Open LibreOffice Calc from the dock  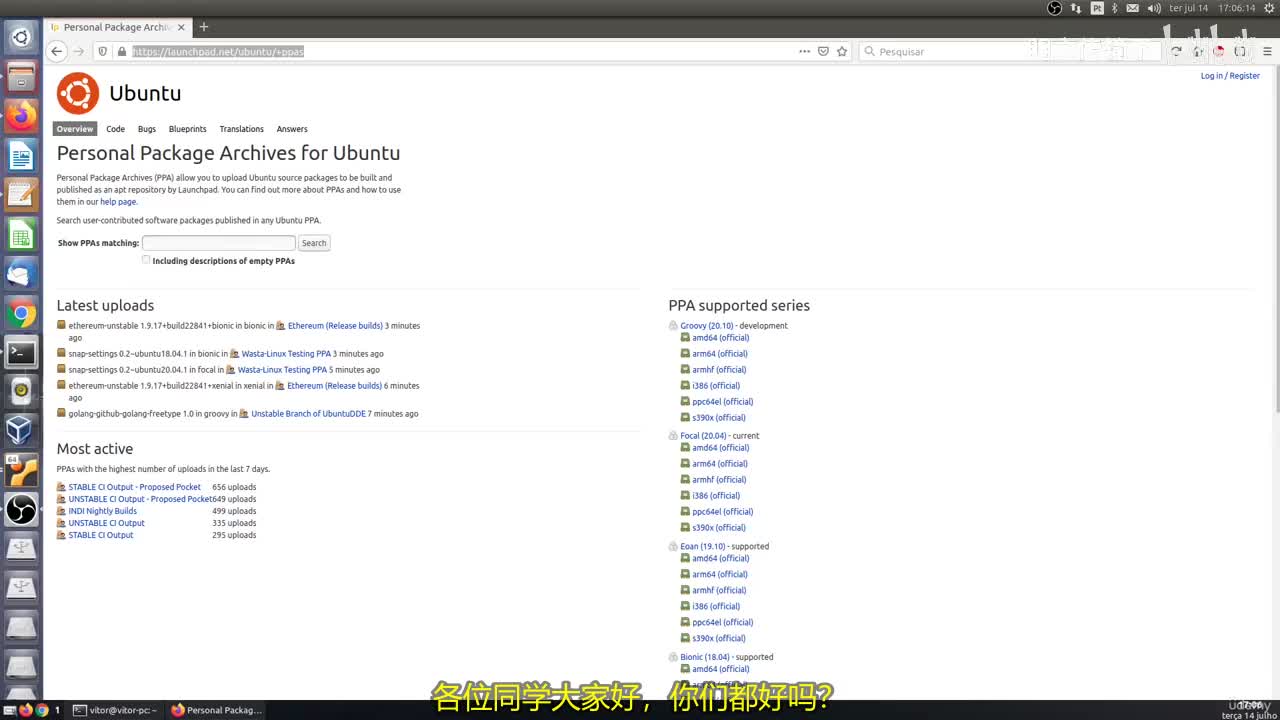point(21,234)
